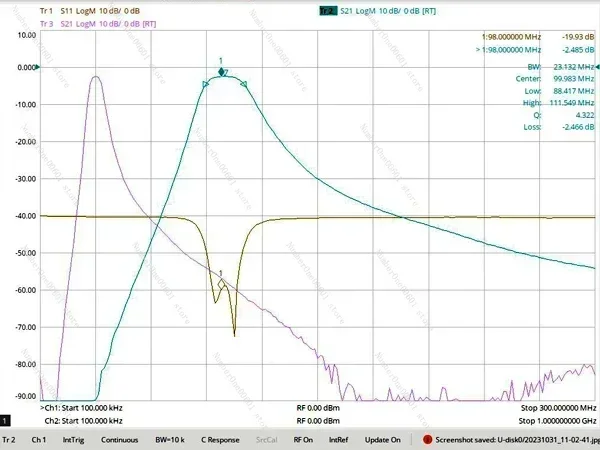Viewport: 600px width, 450px height.
Task: Click the right bandwidth marker triangle
Action: 244,84
